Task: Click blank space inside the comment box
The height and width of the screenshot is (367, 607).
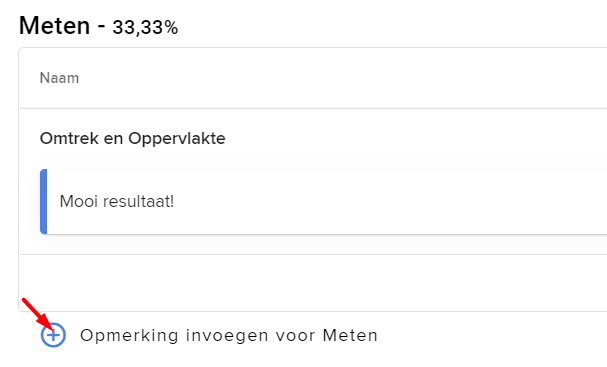Action: 387,201
